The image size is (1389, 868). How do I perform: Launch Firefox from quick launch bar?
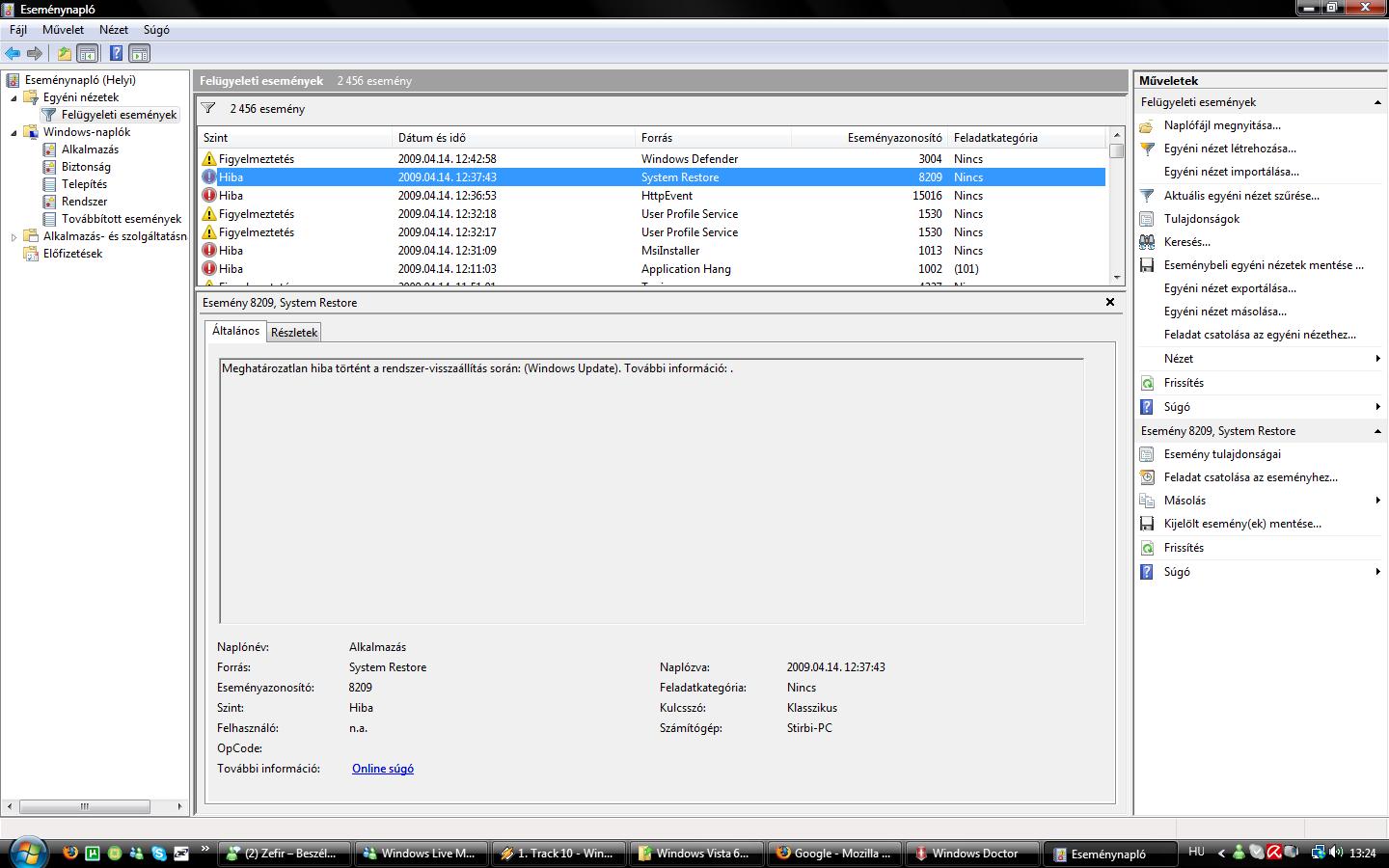(x=69, y=854)
